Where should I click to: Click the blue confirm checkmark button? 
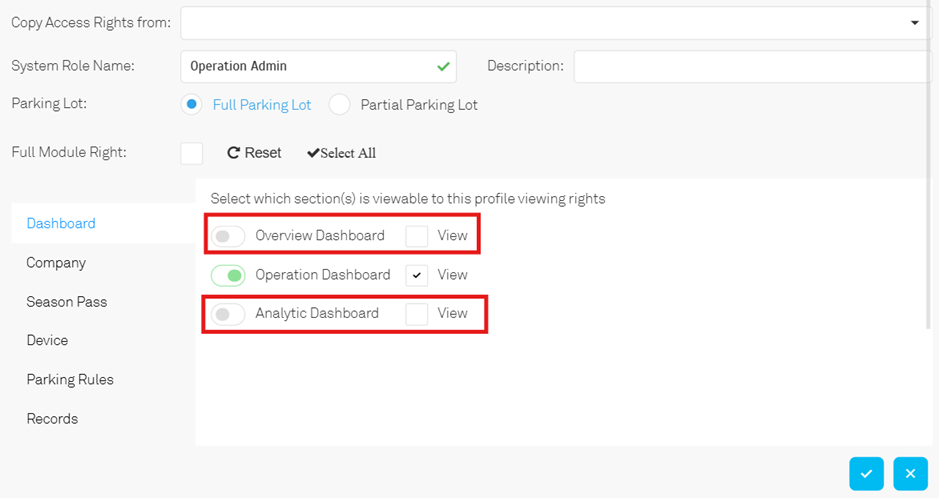(x=866, y=473)
